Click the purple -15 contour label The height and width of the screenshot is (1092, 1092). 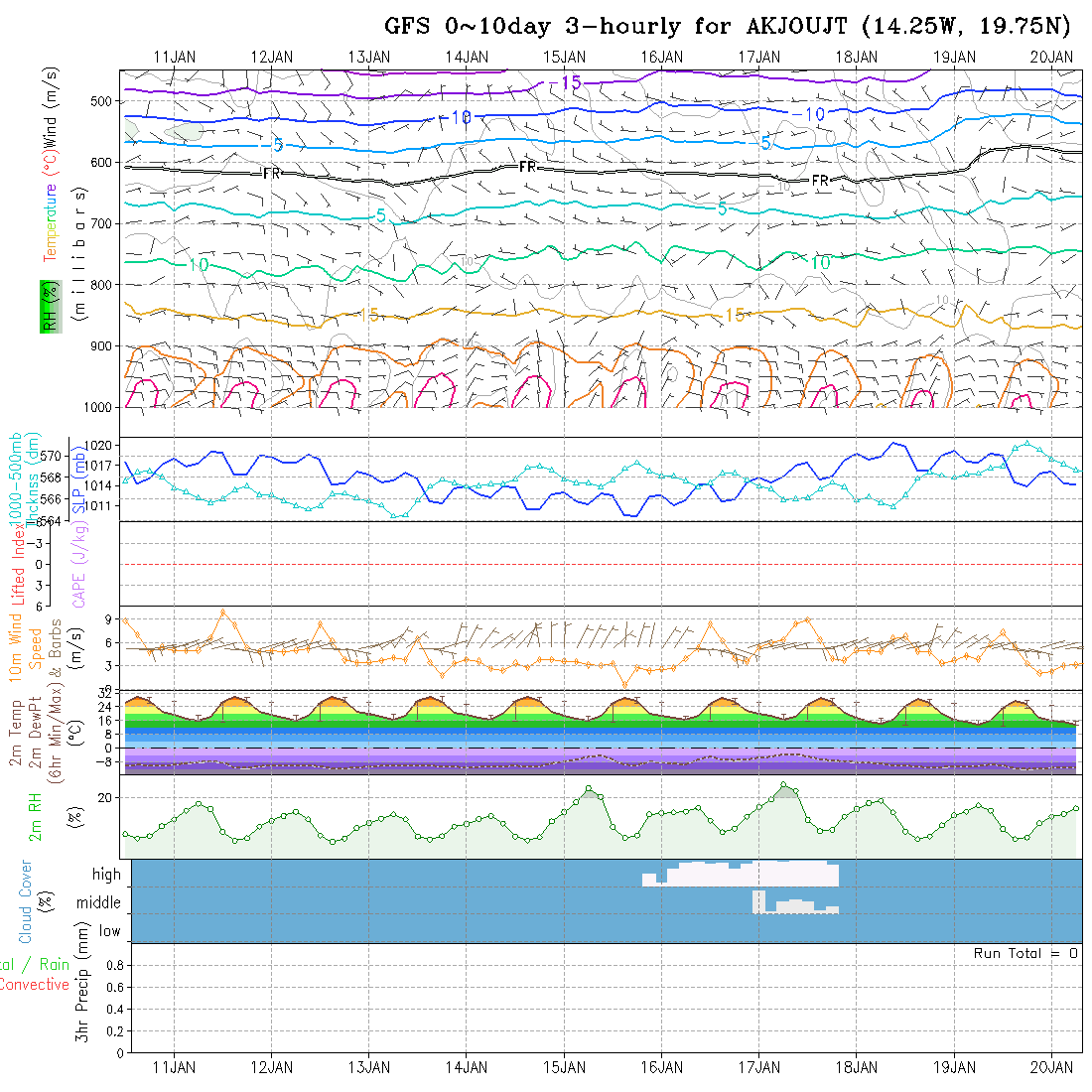[x=570, y=82]
